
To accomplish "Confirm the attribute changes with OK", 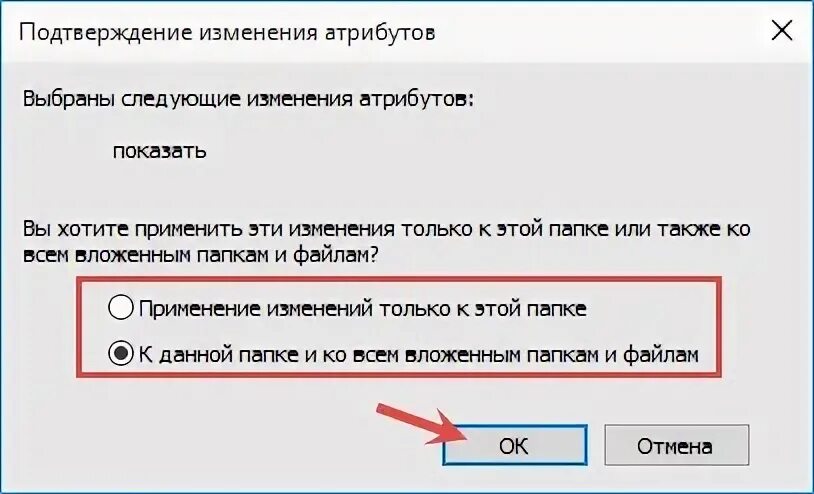I will click(514, 445).
